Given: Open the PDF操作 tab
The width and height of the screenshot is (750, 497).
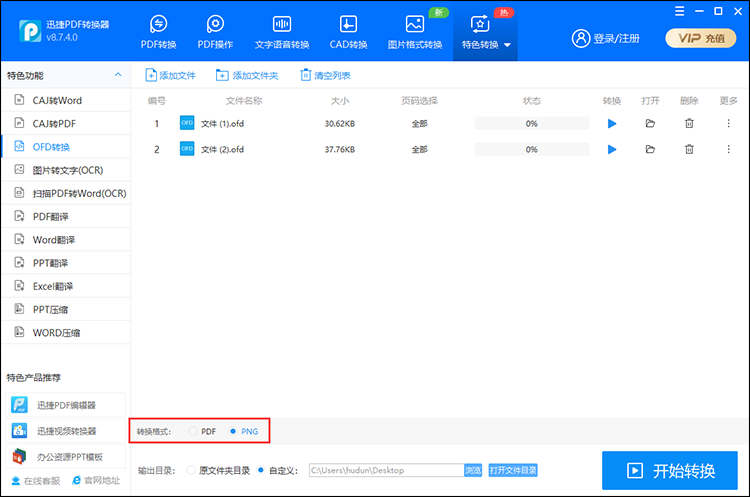Looking at the screenshot, I should (x=215, y=32).
